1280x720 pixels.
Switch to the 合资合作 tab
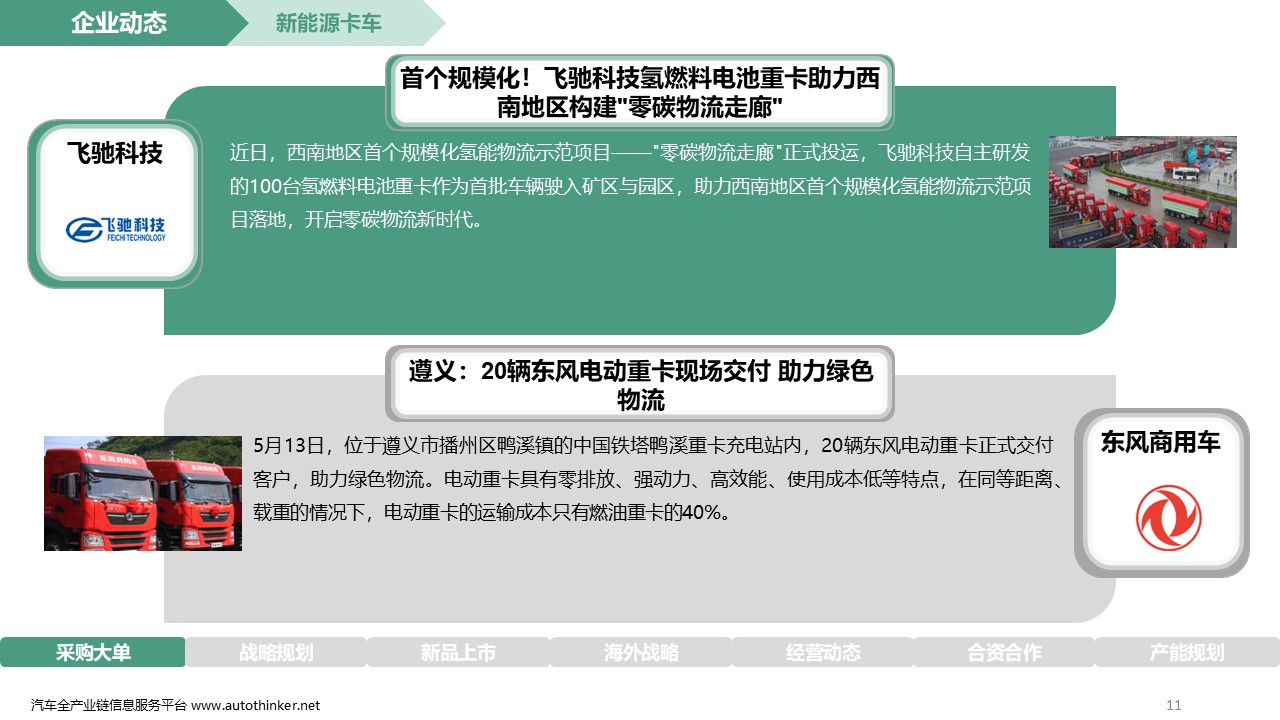[1004, 652]
